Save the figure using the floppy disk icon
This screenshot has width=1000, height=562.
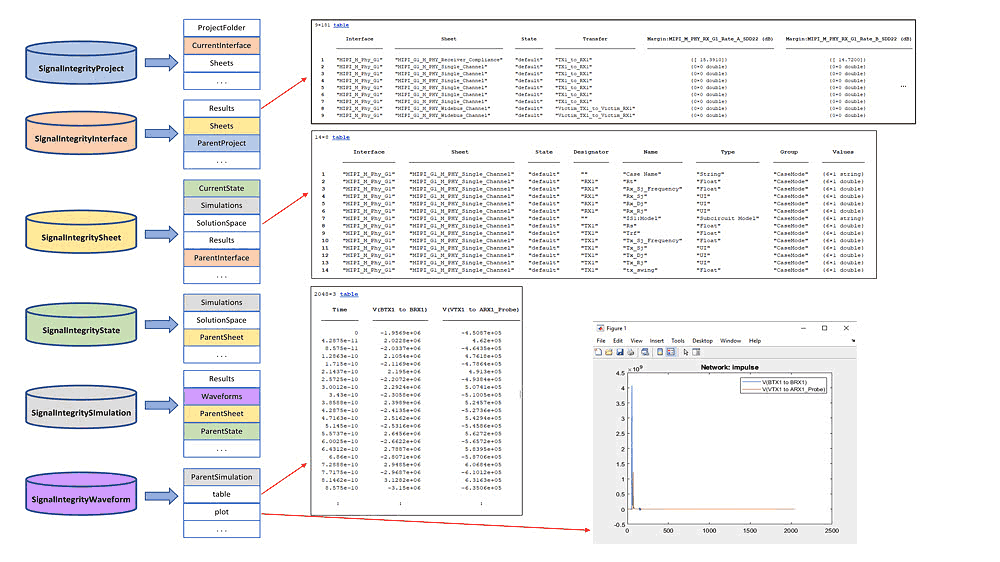620,352
